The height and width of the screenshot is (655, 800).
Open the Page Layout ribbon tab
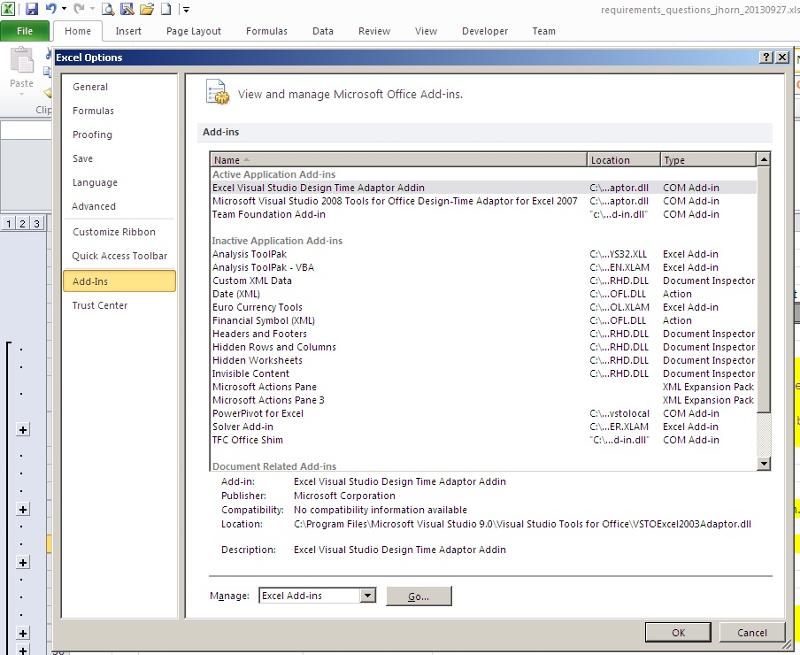(x=193, y=31)
